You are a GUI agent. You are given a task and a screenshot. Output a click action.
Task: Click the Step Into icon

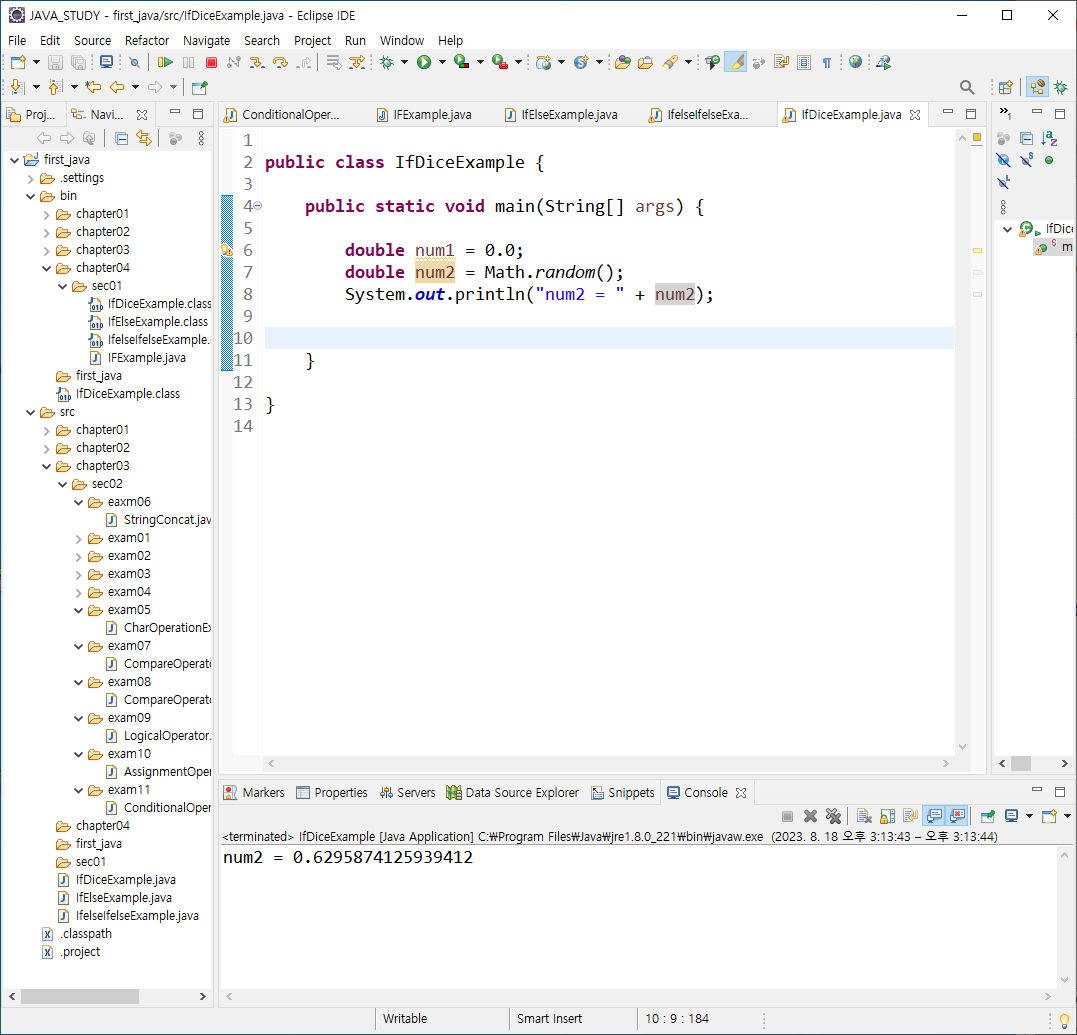pyautogui.click(x=257, y=62)
